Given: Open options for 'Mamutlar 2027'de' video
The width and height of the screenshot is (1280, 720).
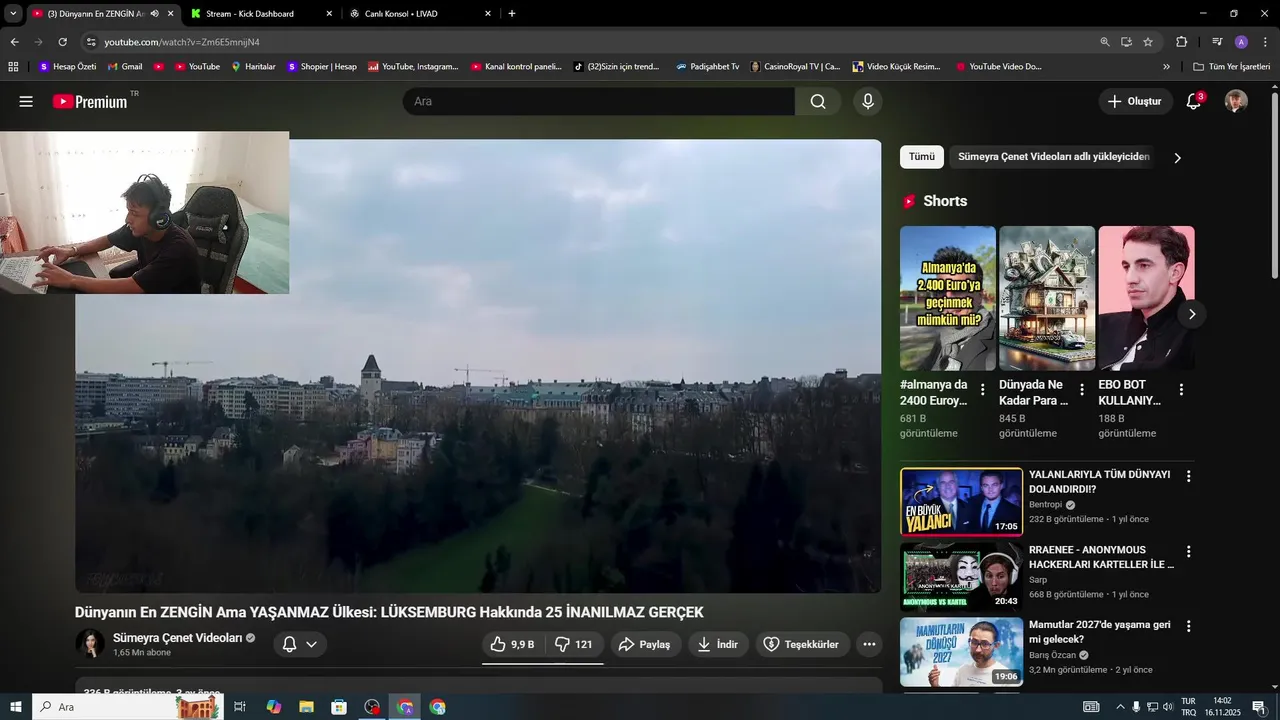Looking at the screenshot, I should (x=1189, y=626).
